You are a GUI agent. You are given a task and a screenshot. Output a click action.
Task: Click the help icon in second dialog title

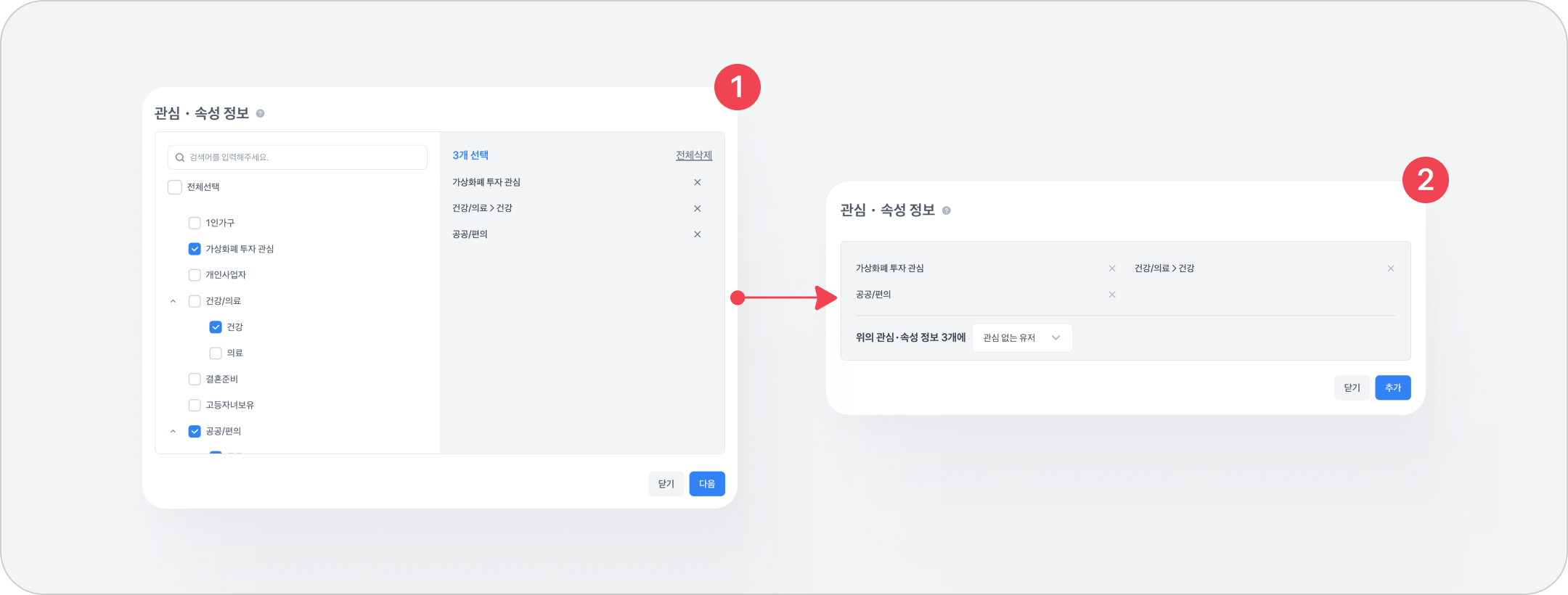[946, 211]
